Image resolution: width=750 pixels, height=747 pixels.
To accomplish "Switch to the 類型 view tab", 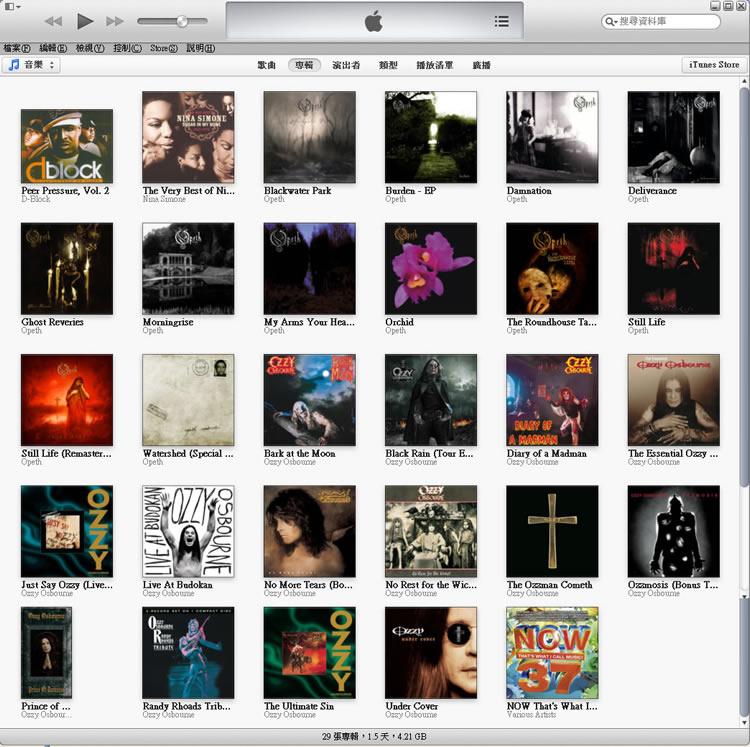I will [x=388, y=65].
